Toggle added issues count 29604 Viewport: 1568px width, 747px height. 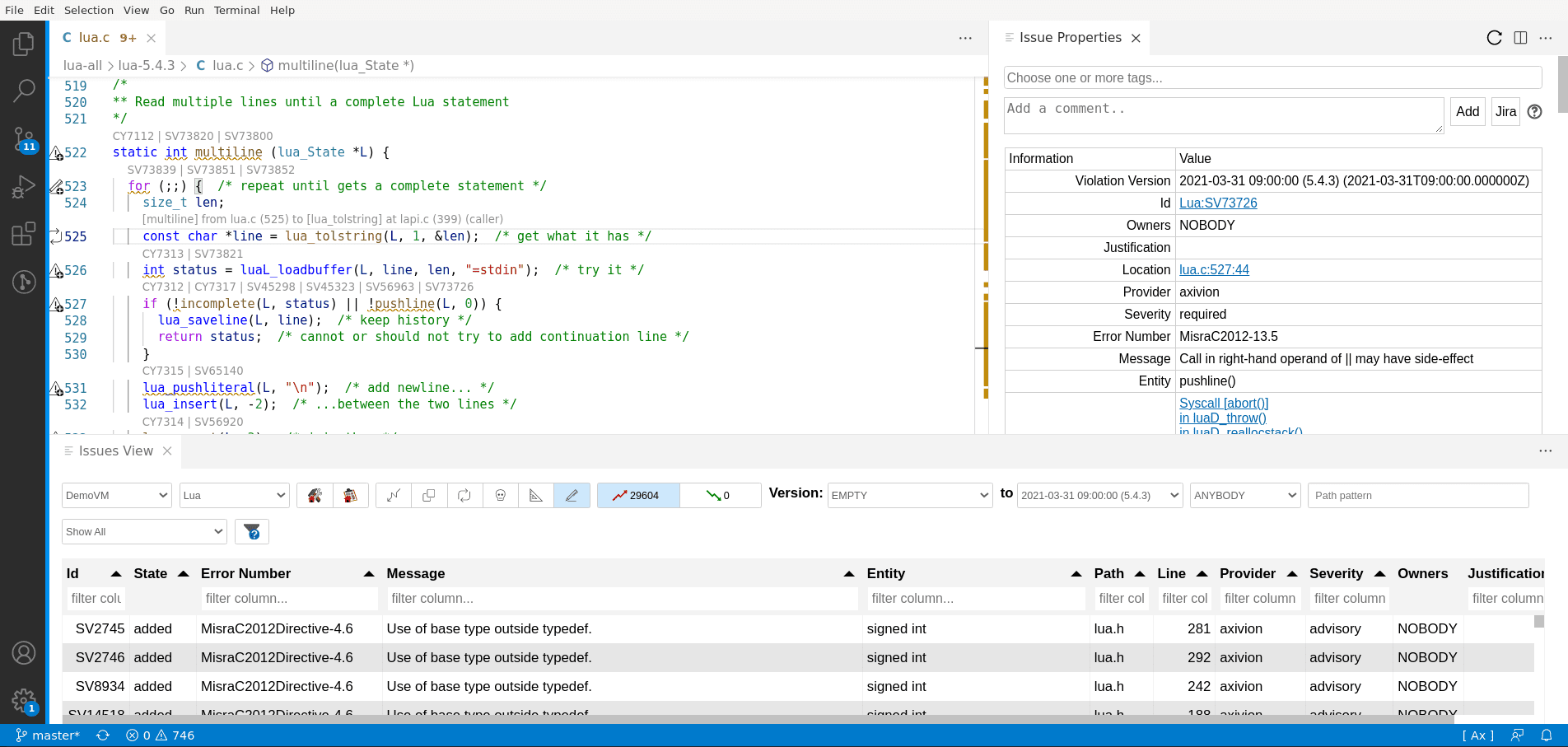click(x=638, y=495)
